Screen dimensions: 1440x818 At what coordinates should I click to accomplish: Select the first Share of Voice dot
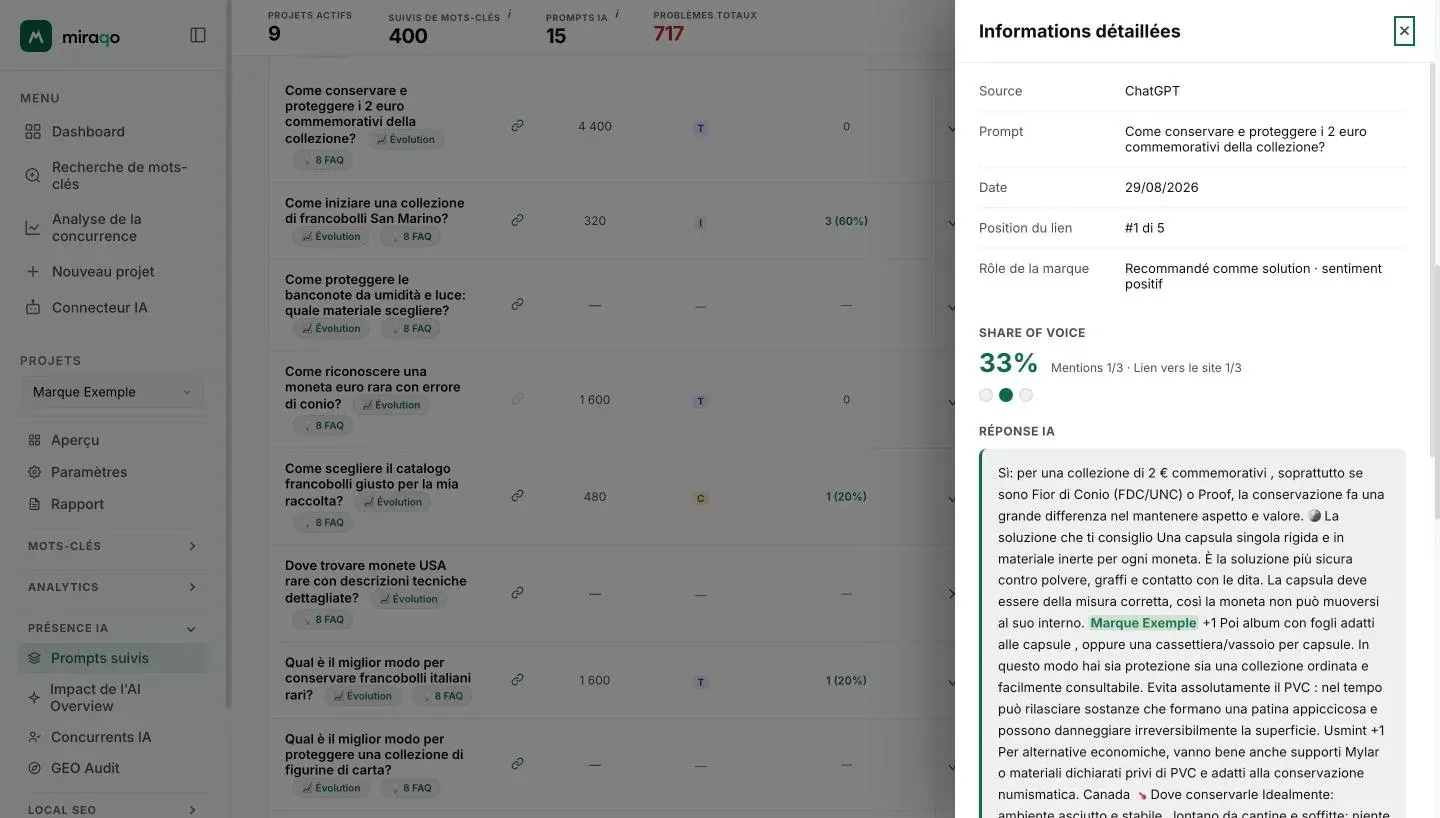pos(986,395)
